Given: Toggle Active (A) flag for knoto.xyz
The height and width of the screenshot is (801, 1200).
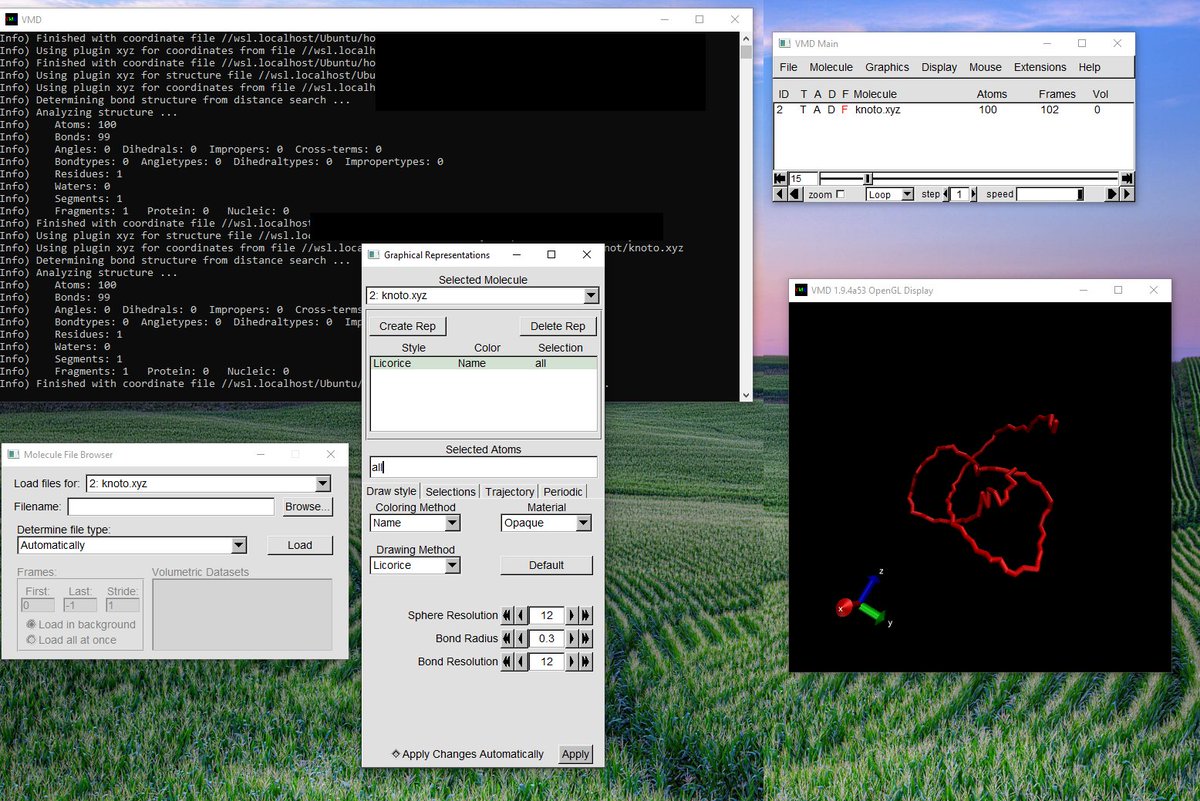Looking at the screenshot, I should [x=817, y=110].
